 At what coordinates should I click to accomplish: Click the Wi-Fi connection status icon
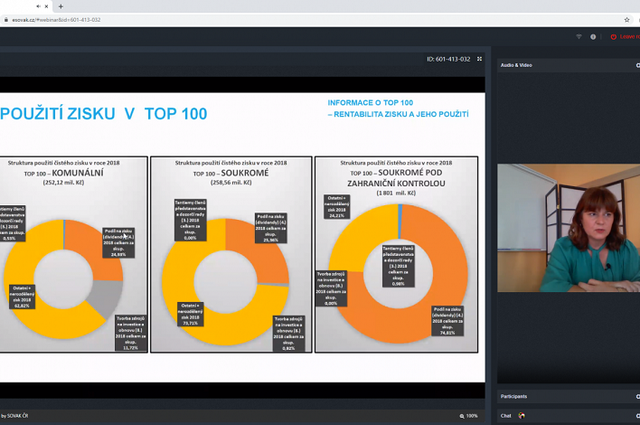click(578, 36)
